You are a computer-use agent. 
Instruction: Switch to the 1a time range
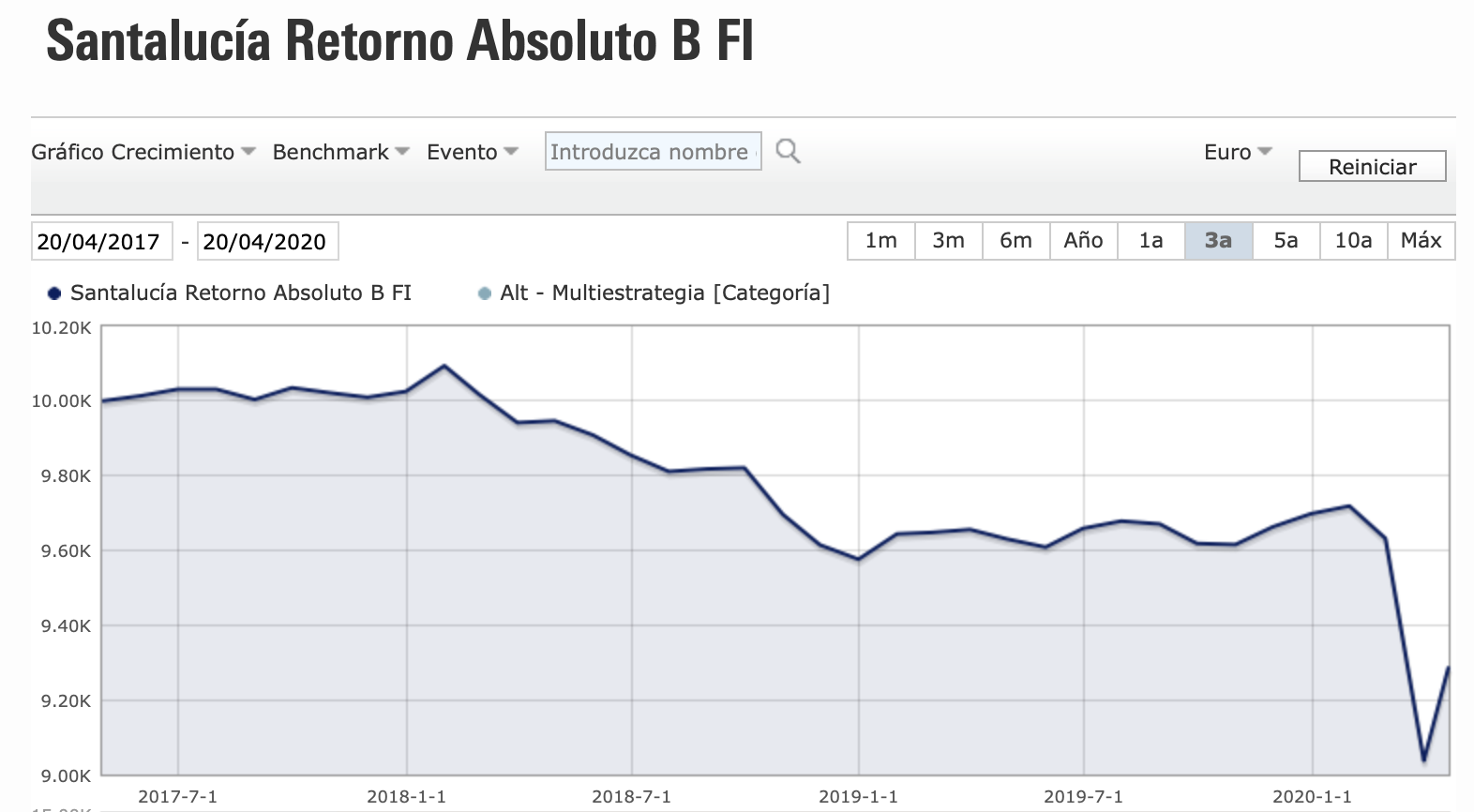[x=1151, y=241]
